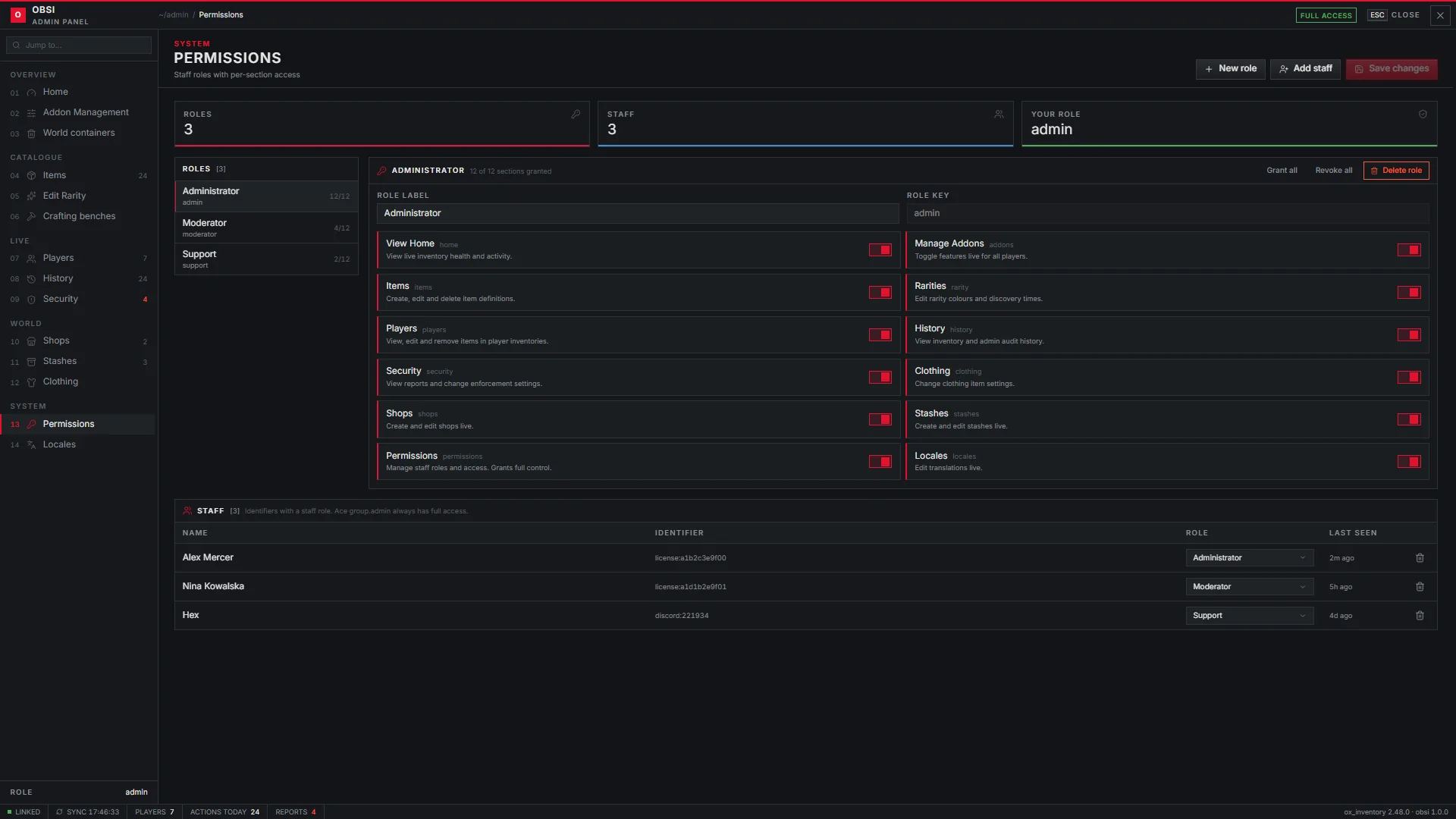Click the New role button
Screen dimensions: 1456x819
click(x=1230, y=69)
